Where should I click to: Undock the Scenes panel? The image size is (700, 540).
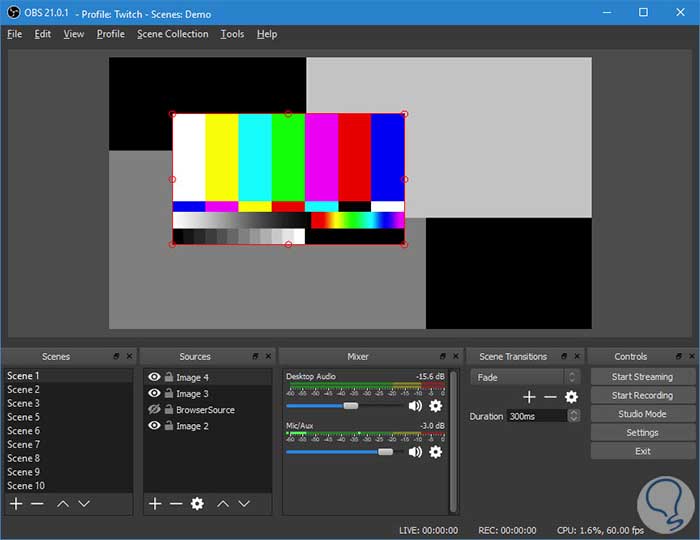coord(116,357)
